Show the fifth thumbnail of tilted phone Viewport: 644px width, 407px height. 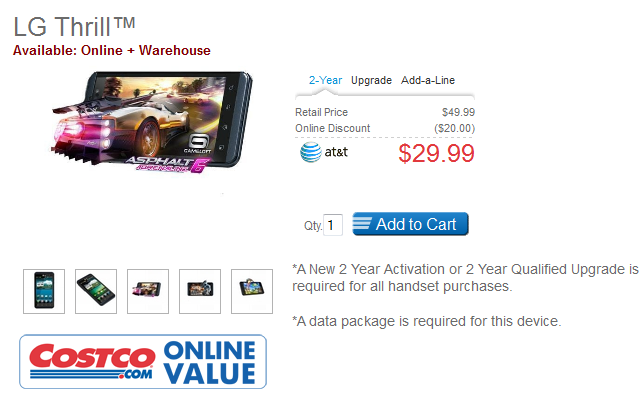coord(252,291)
